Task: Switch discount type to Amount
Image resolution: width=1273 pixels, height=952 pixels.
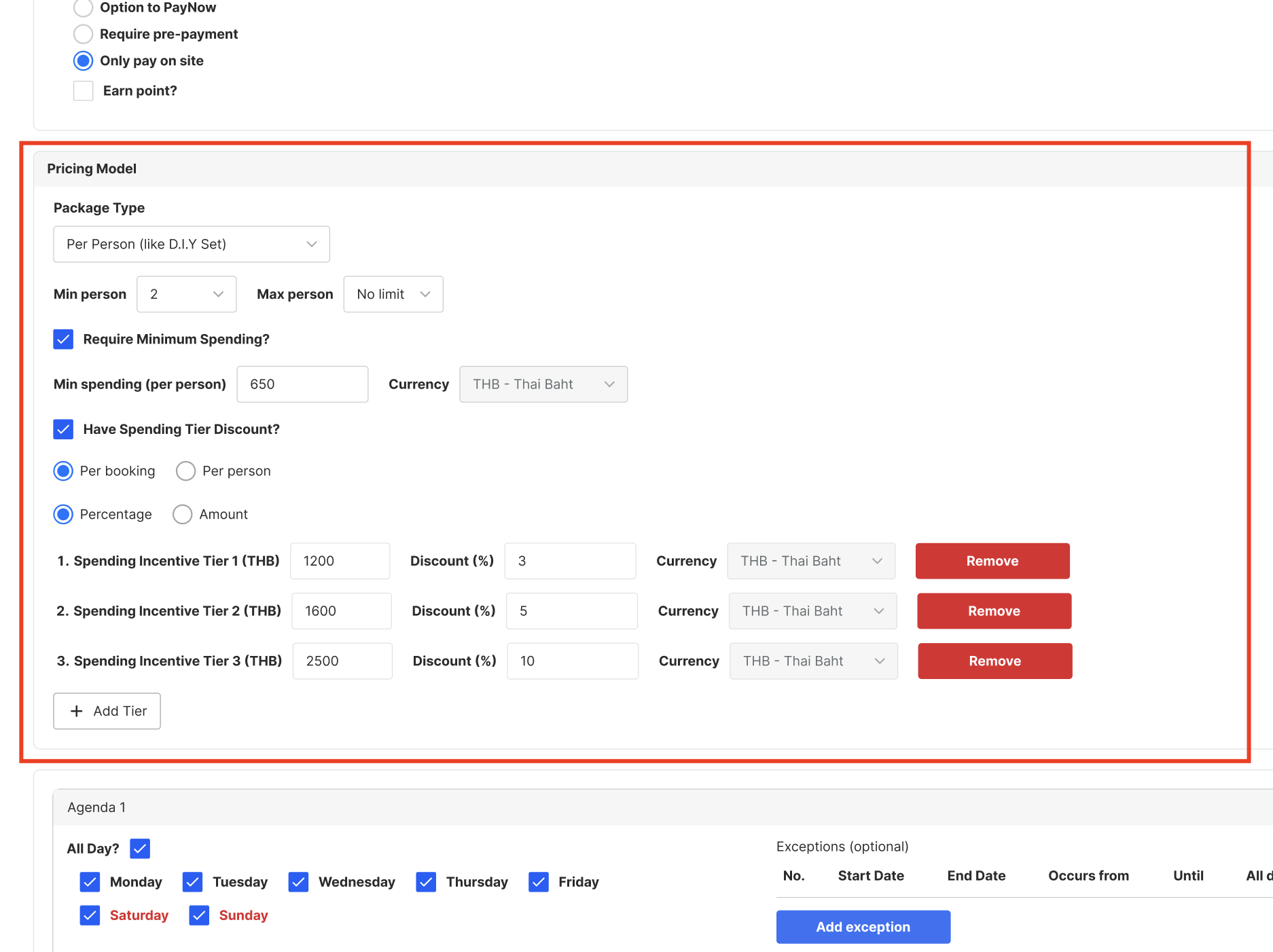Action: [182, 515]
